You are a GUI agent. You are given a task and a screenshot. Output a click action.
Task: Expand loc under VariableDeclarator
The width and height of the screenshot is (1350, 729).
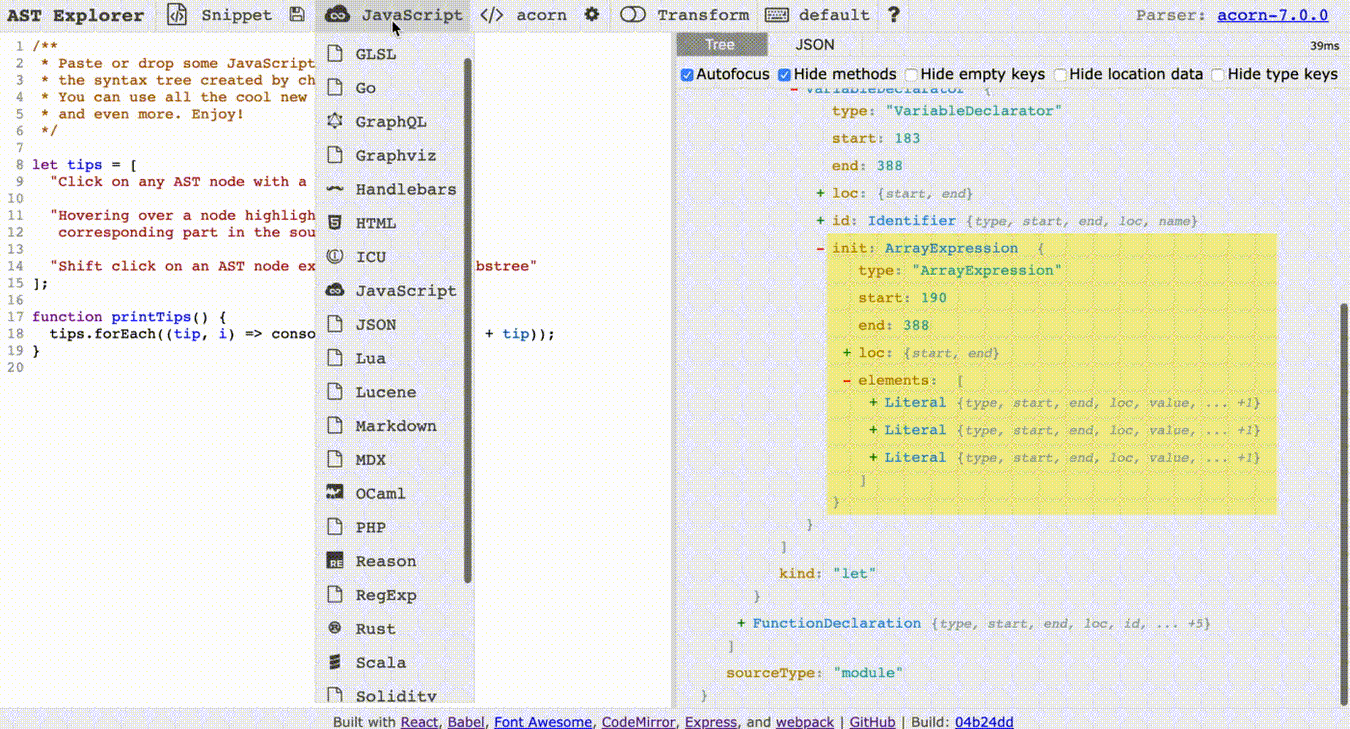(x=821, y=193)
